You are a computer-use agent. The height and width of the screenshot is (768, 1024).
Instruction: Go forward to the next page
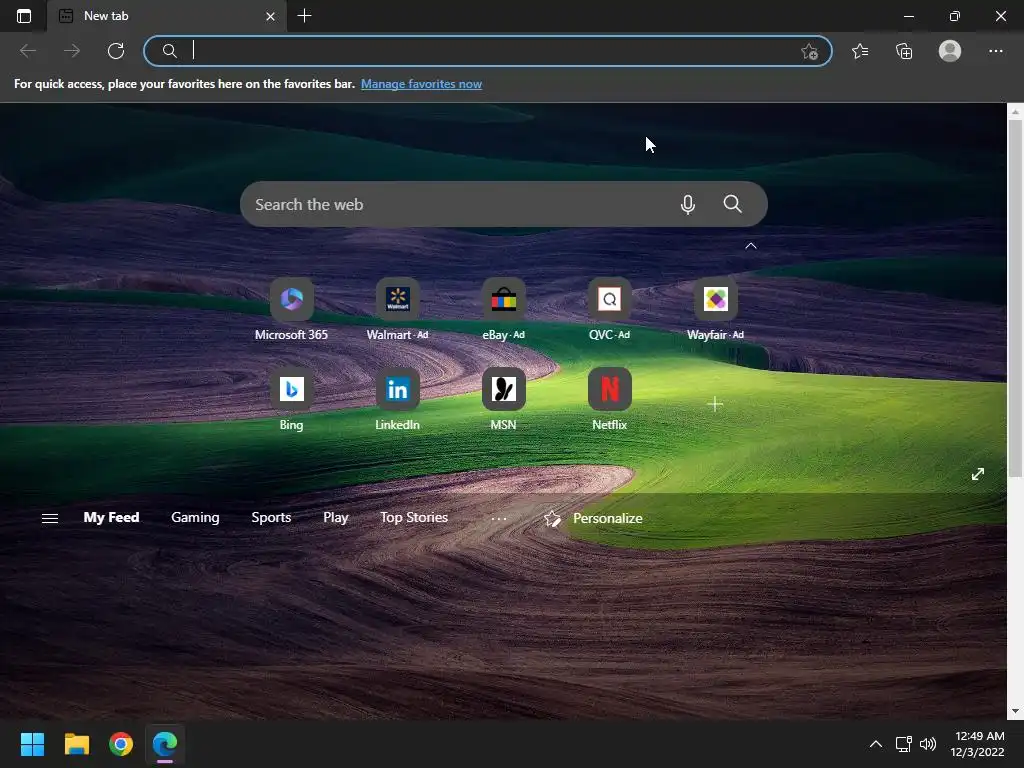(x=72, y=51)
